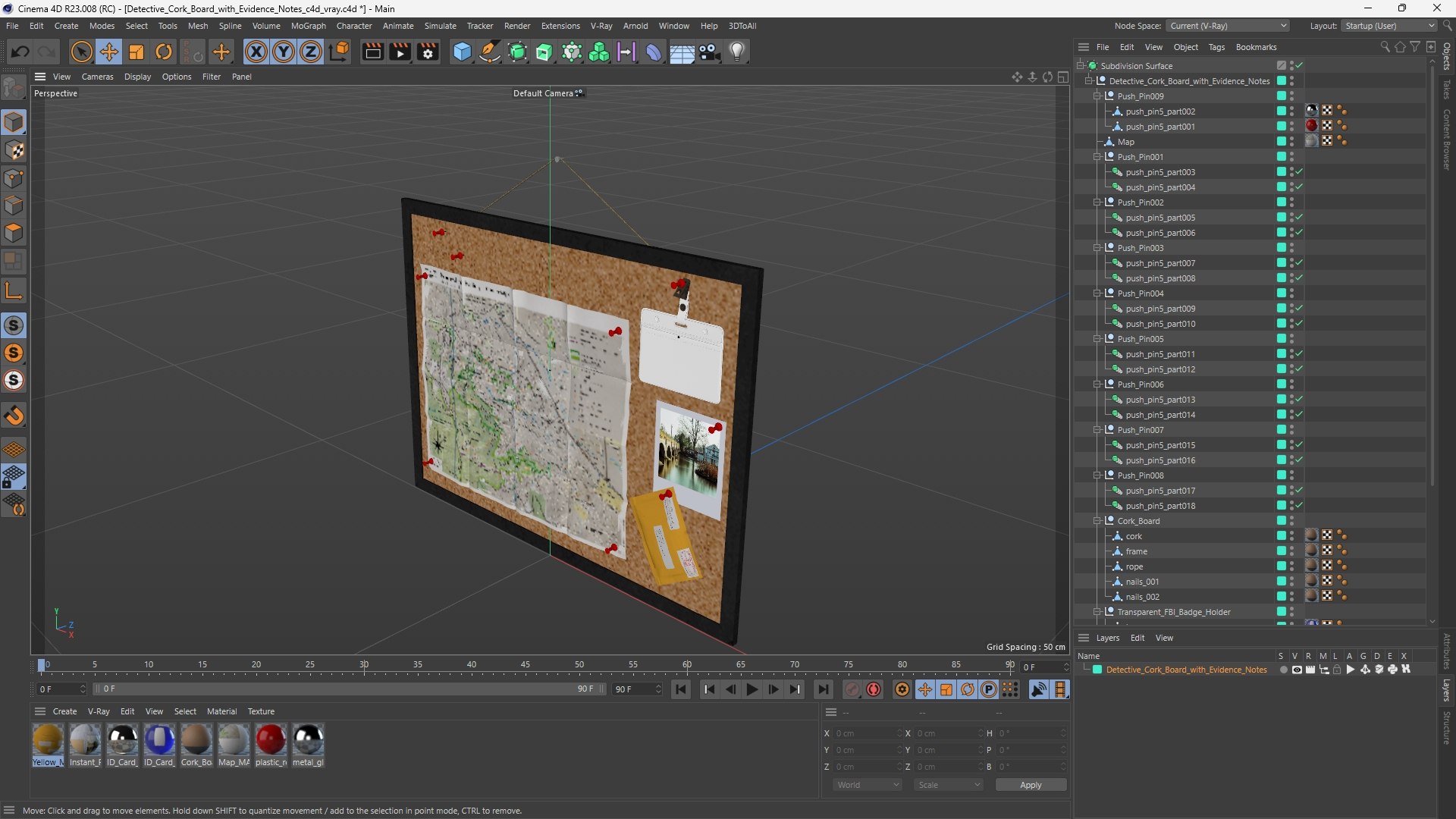Viewport: 1456px width, 819px height.
Task: Click frame 30 on the timeline
Action: [x=364, y=666]
